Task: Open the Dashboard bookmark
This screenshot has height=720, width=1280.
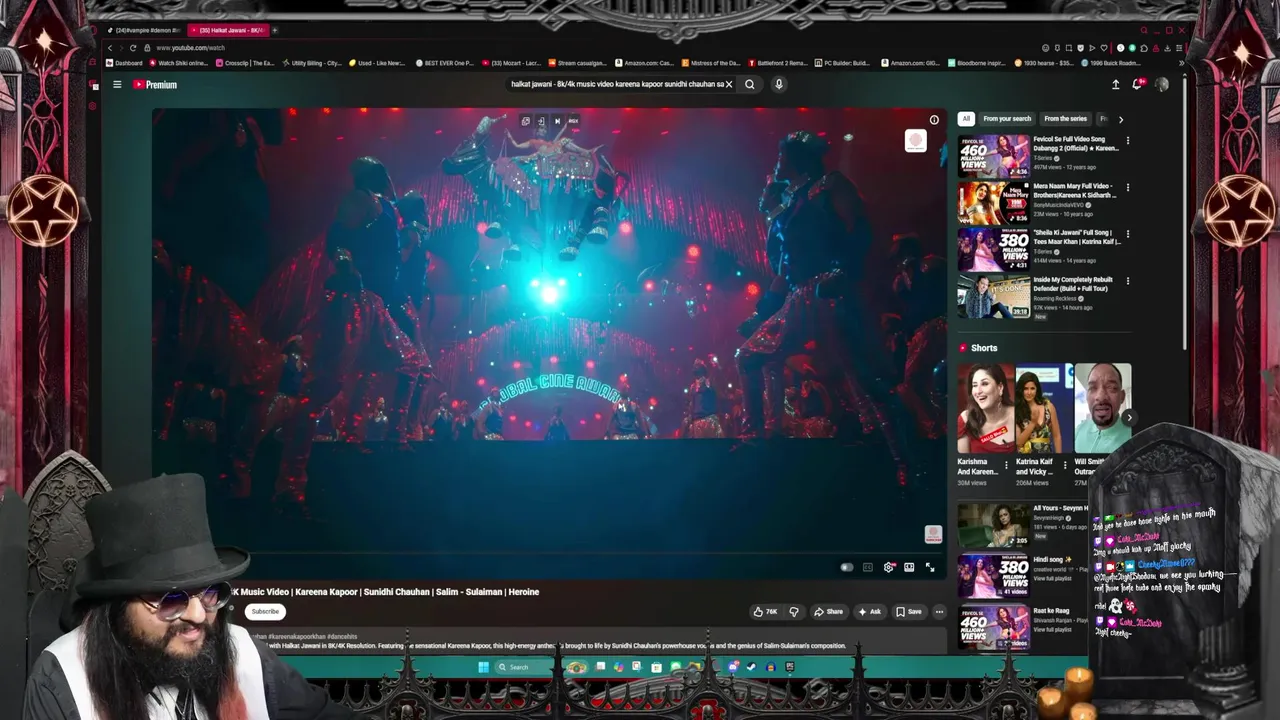Action: pos(124,63)
